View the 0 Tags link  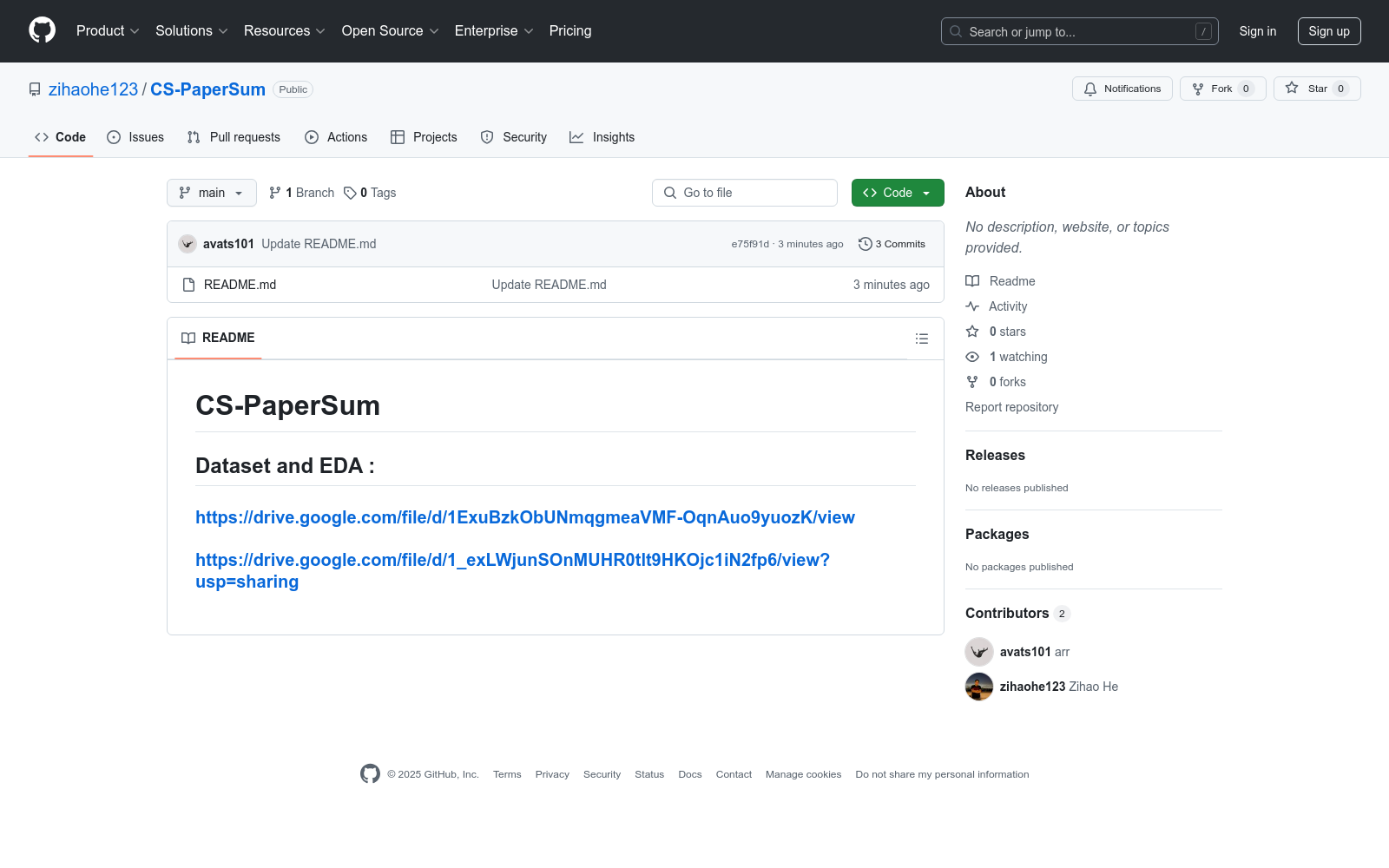[x=370, y=193]
